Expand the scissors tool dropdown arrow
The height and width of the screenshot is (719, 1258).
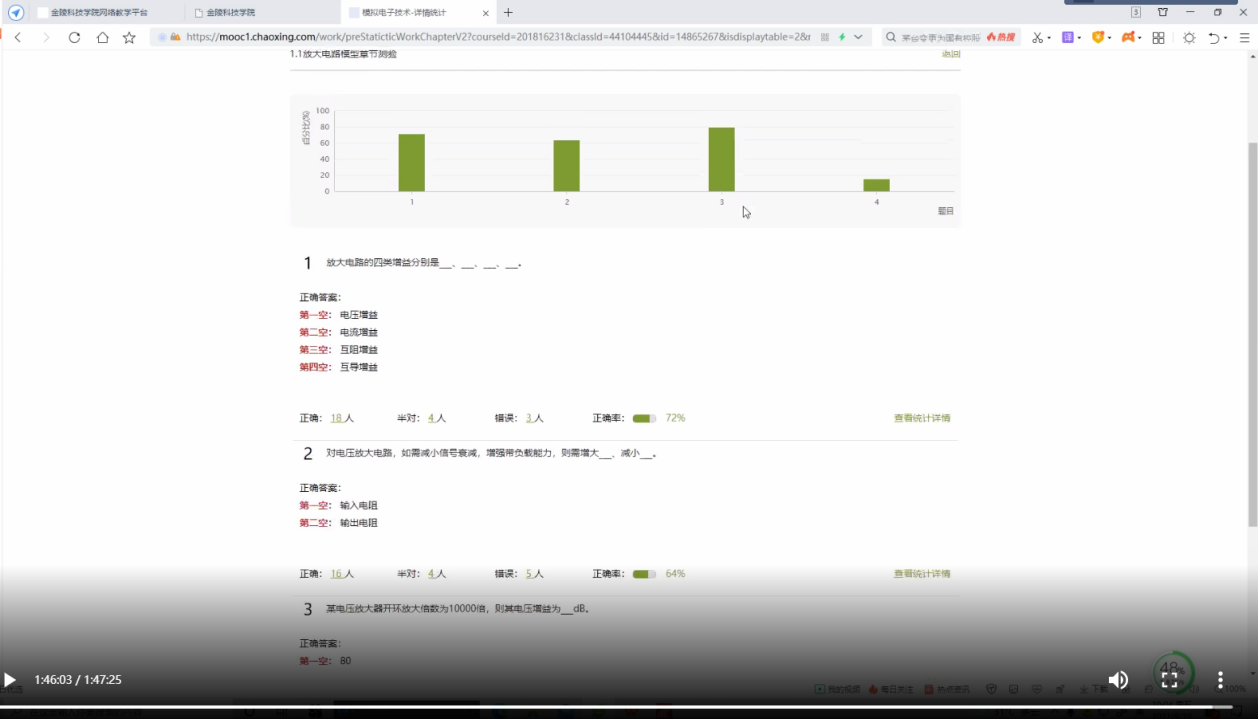[x=1049, y=38]
